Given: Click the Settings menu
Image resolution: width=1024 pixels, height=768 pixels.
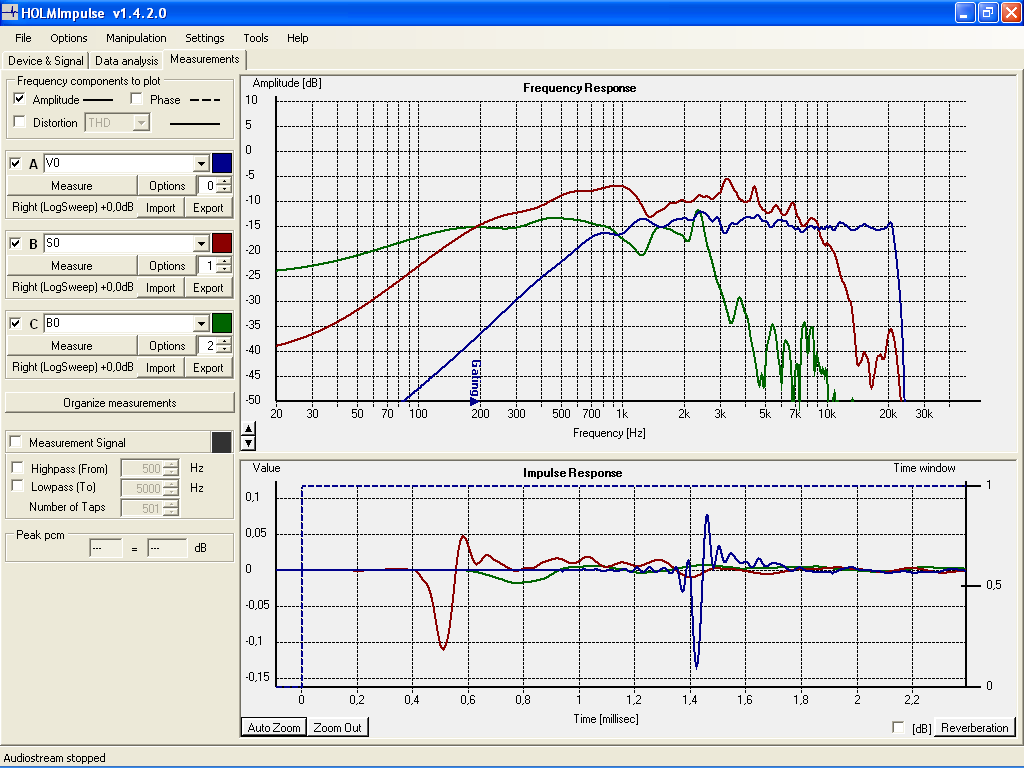Looking at the screenshot, I should 204,38.
